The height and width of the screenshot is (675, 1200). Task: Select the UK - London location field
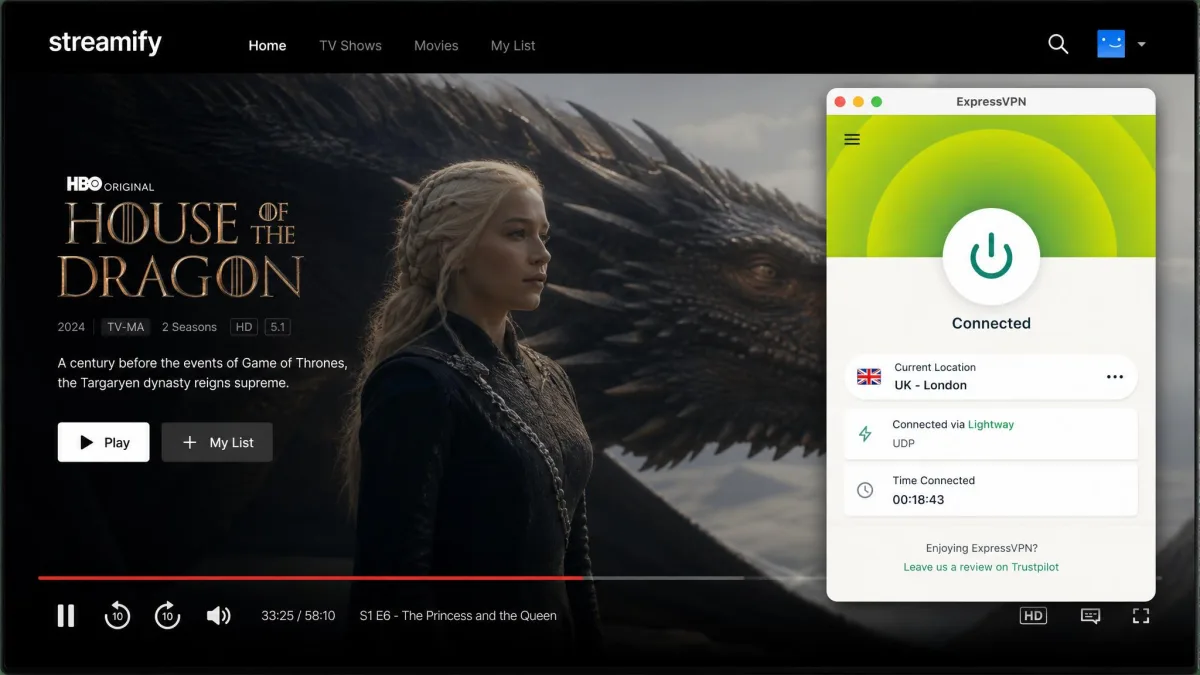point(991,377)
